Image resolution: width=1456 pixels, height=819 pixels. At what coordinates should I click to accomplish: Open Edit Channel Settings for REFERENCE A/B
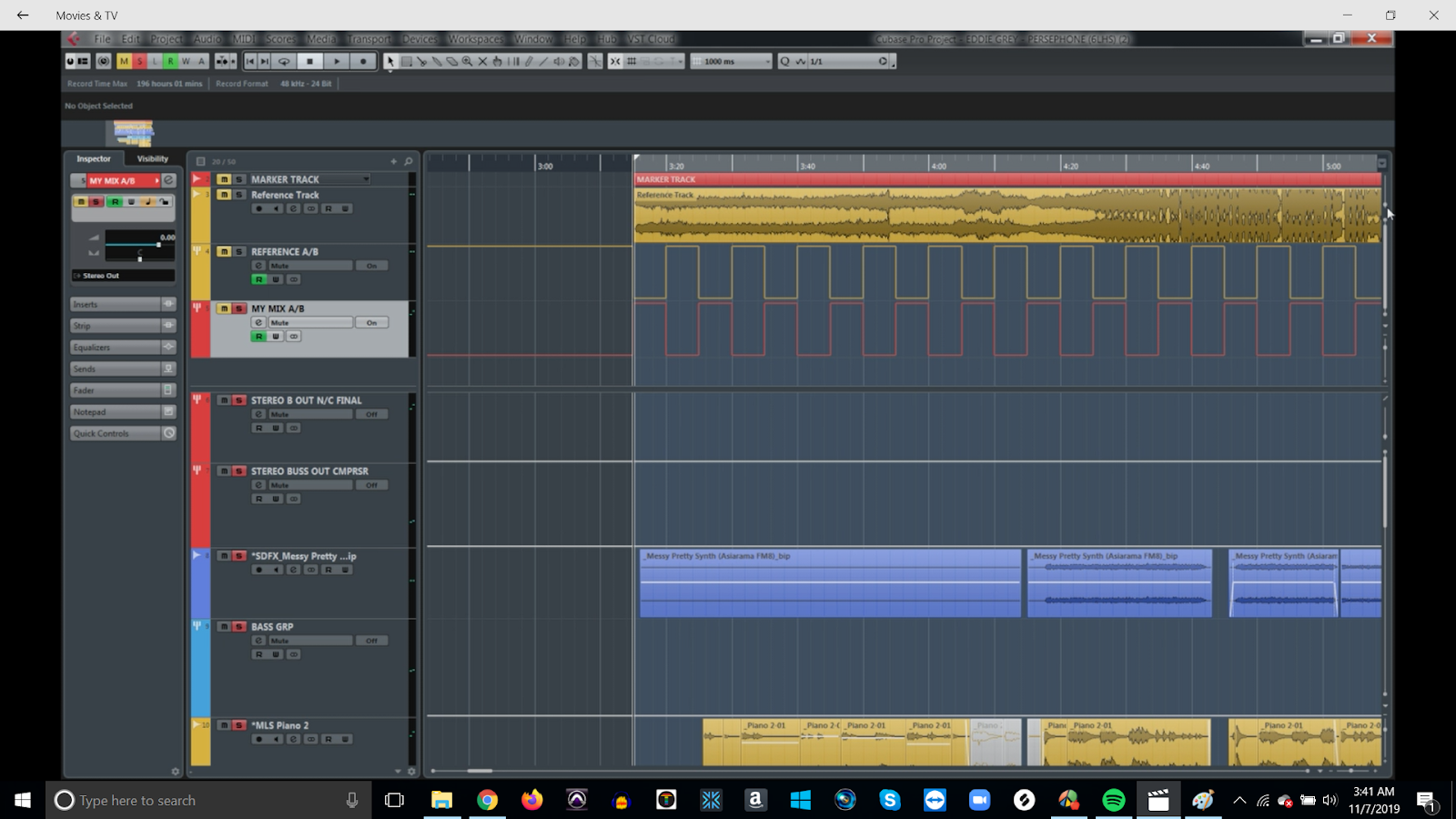point(258,266)
